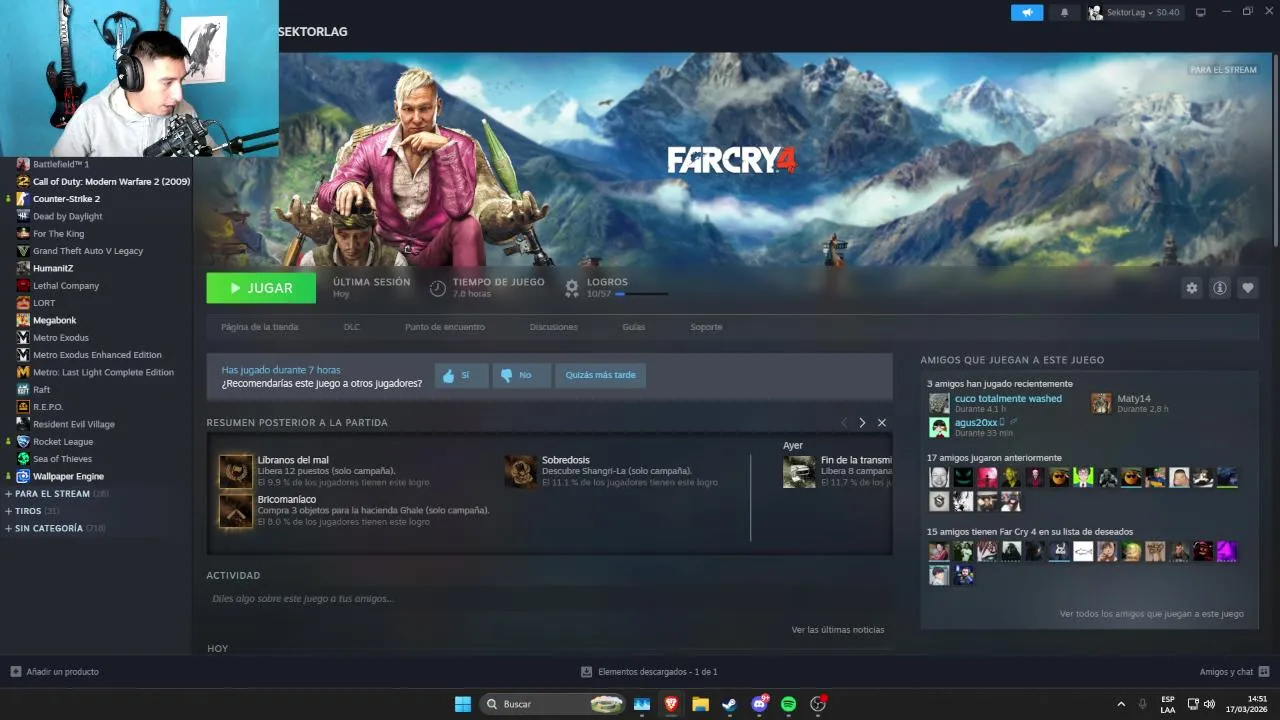Open the Sobredosis achievement icon
This screenshot has width=1280, height=720.
tap(521, 471)
